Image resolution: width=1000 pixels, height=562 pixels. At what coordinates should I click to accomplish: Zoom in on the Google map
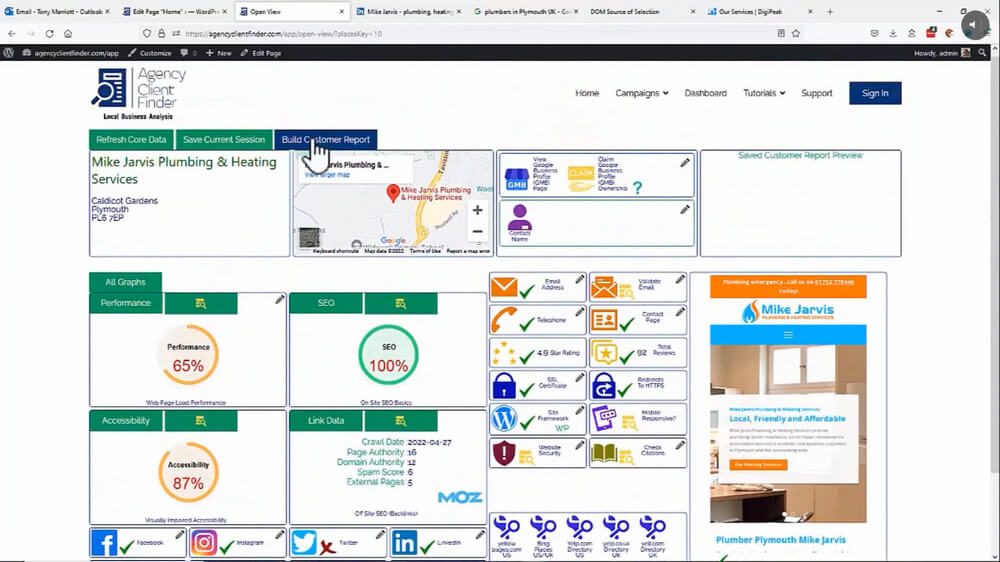477,210
